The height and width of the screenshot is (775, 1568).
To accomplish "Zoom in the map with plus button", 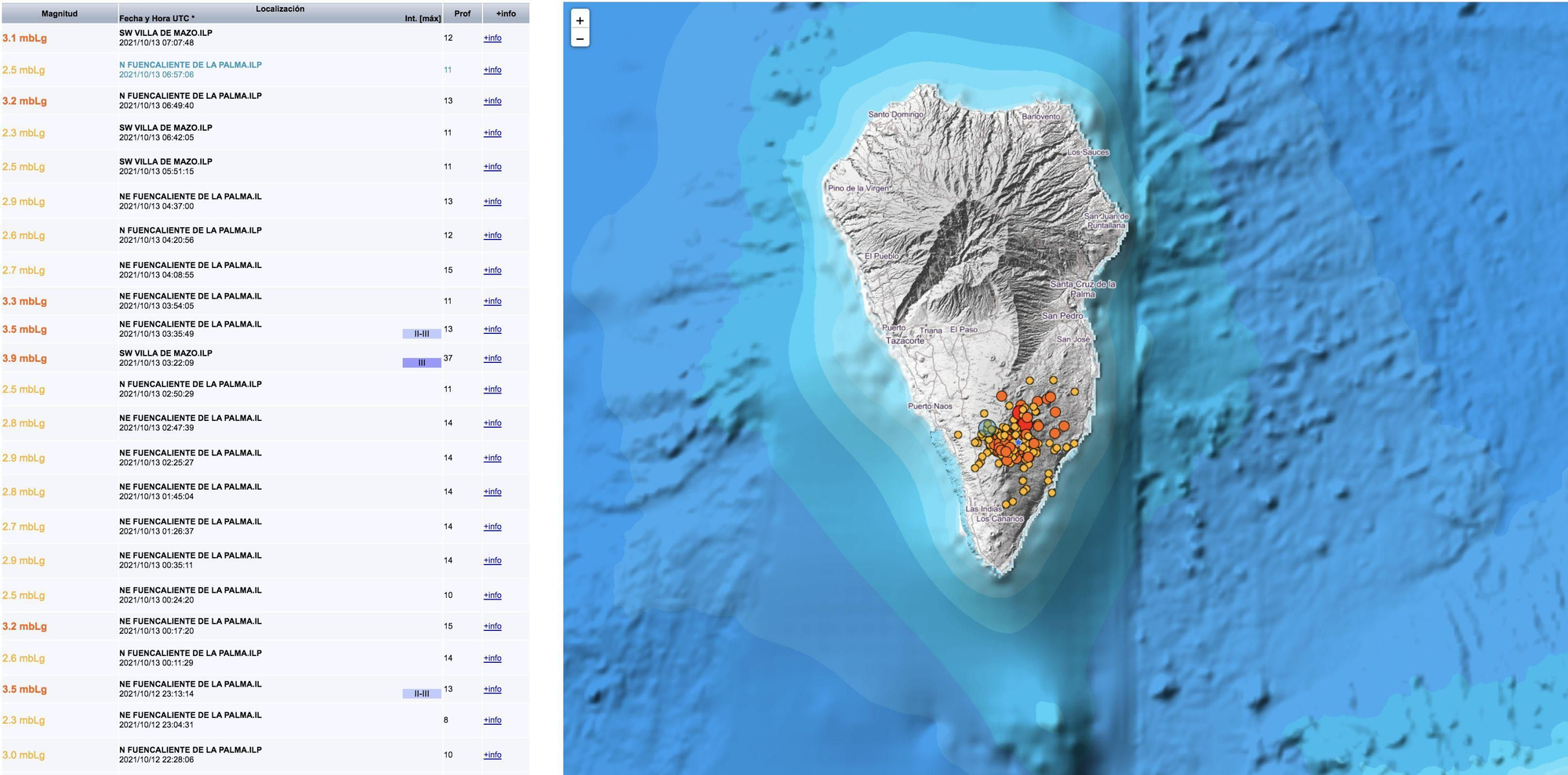I will (x=580, y=20).
